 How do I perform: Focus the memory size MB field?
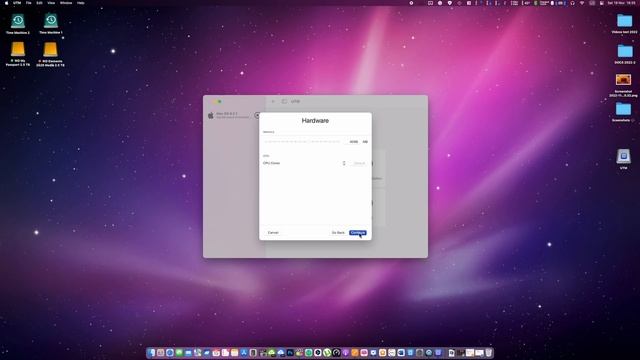[x=353, y=142]
